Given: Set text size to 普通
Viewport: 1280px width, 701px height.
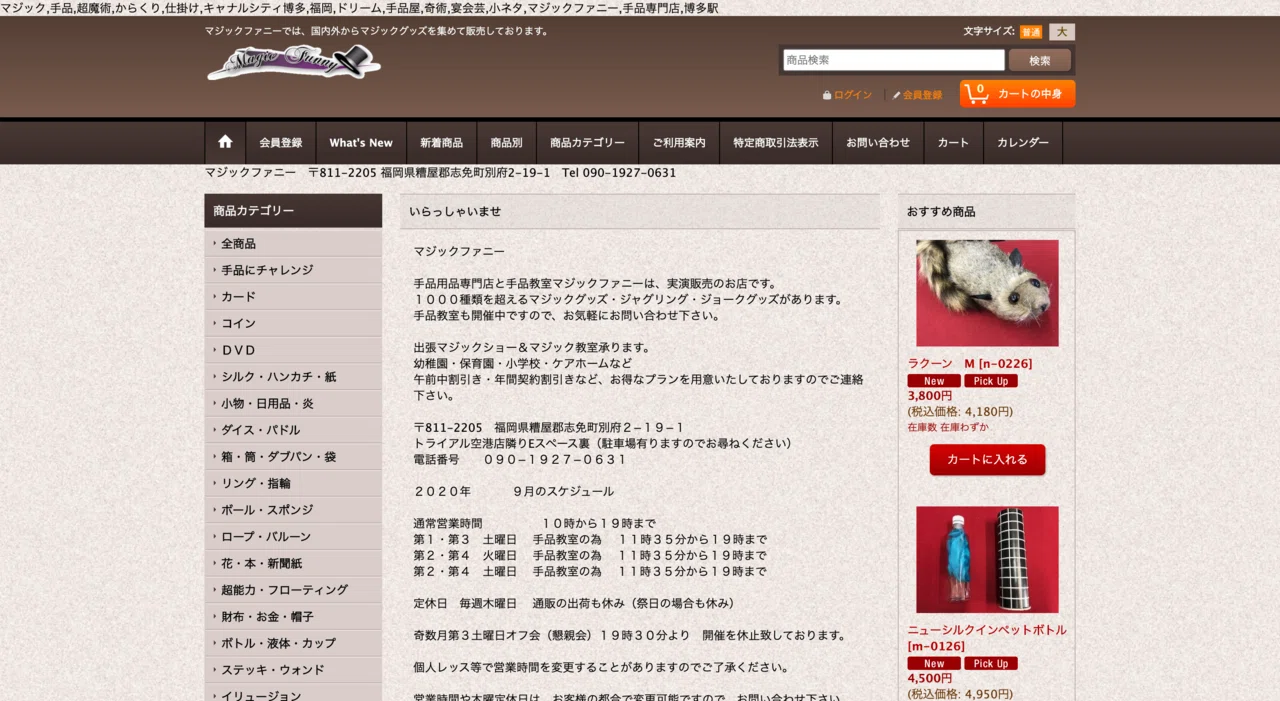Looking at the screenshot, I should point(1031,32).
